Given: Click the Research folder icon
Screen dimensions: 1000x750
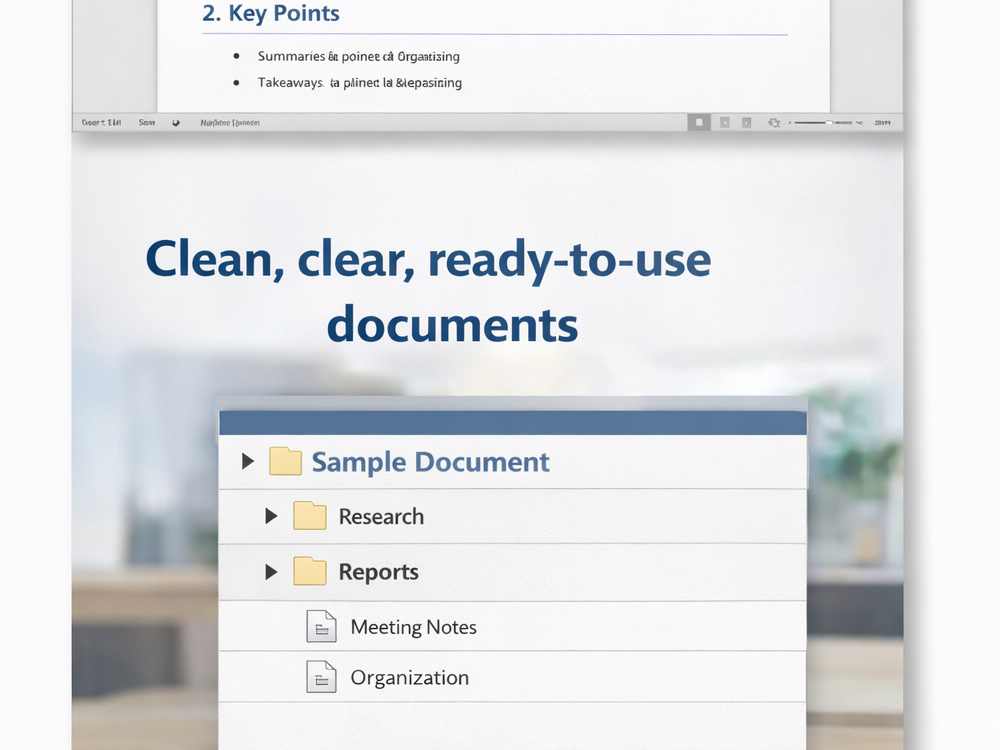Looking at the screenshot, I should pos(309,515).
